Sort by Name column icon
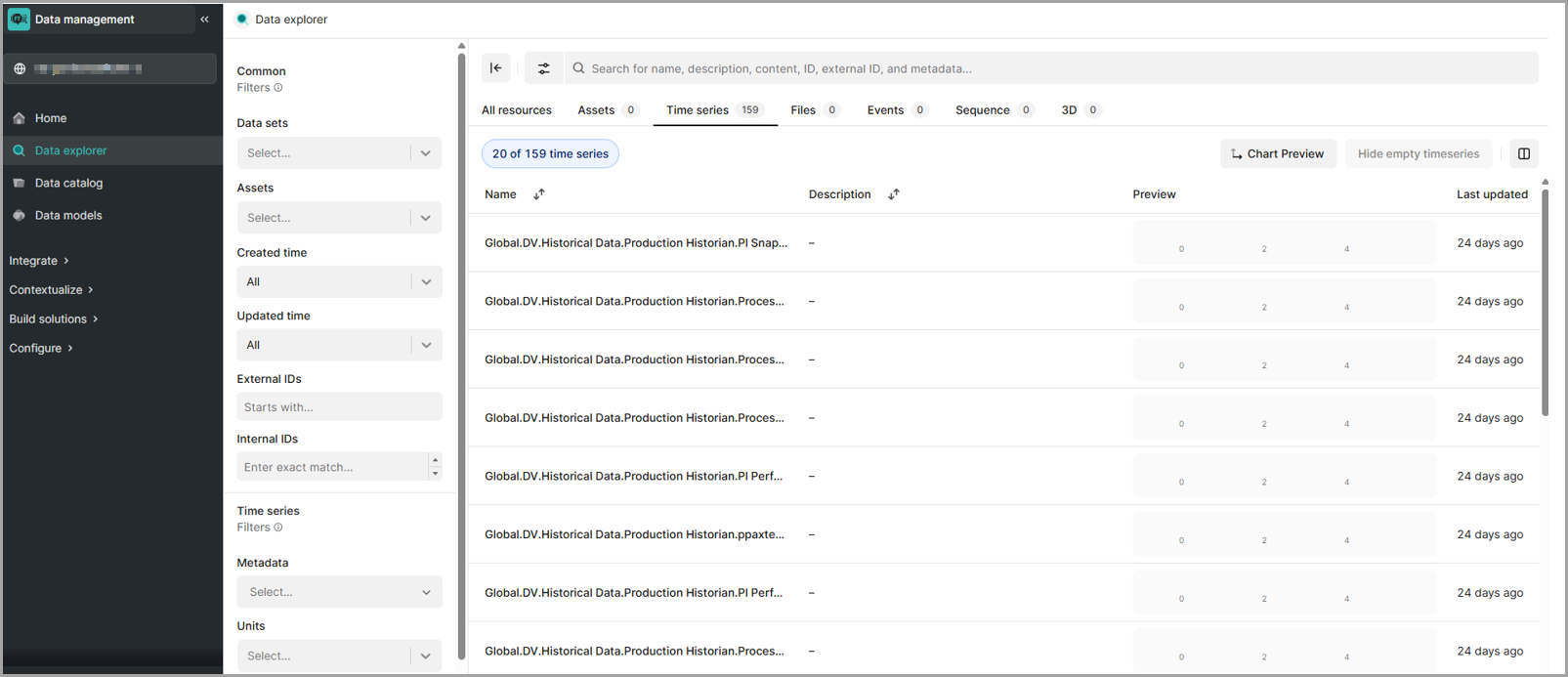 (539, 194)
